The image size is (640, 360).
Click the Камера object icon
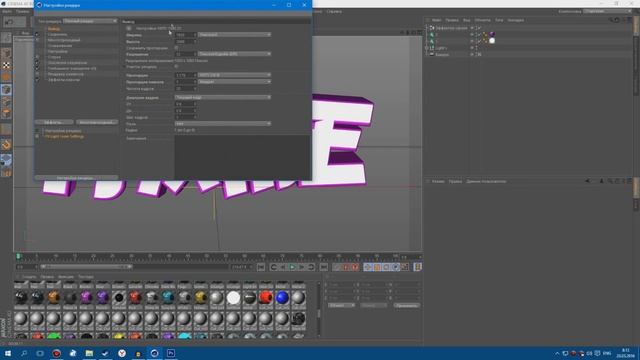(x=432, y=54)
